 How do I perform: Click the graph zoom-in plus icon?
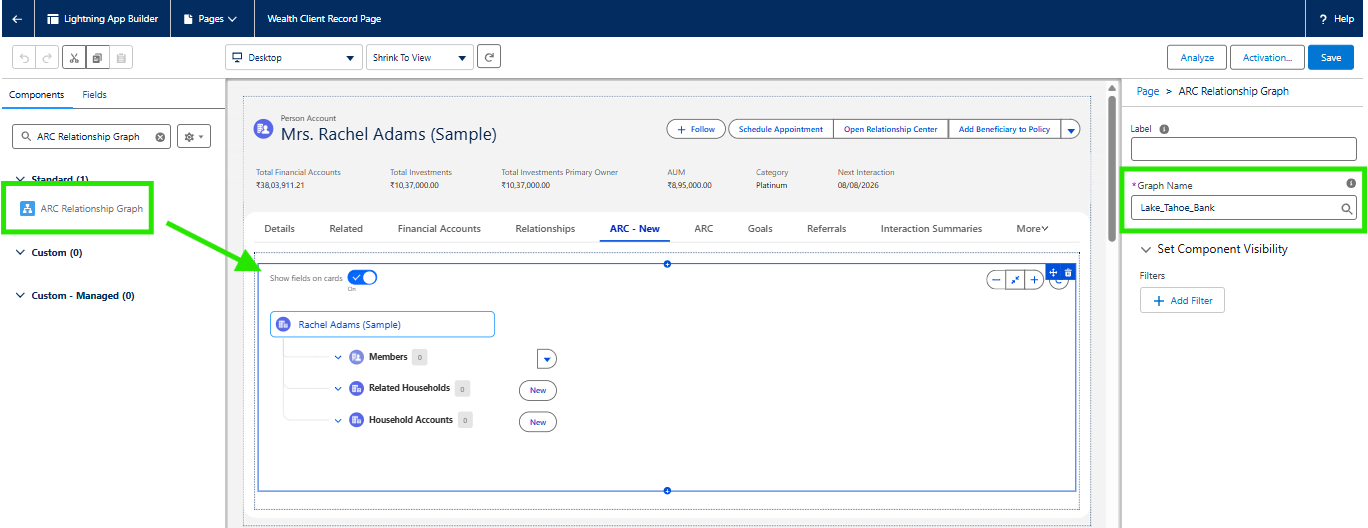(x=1035, y=280)
